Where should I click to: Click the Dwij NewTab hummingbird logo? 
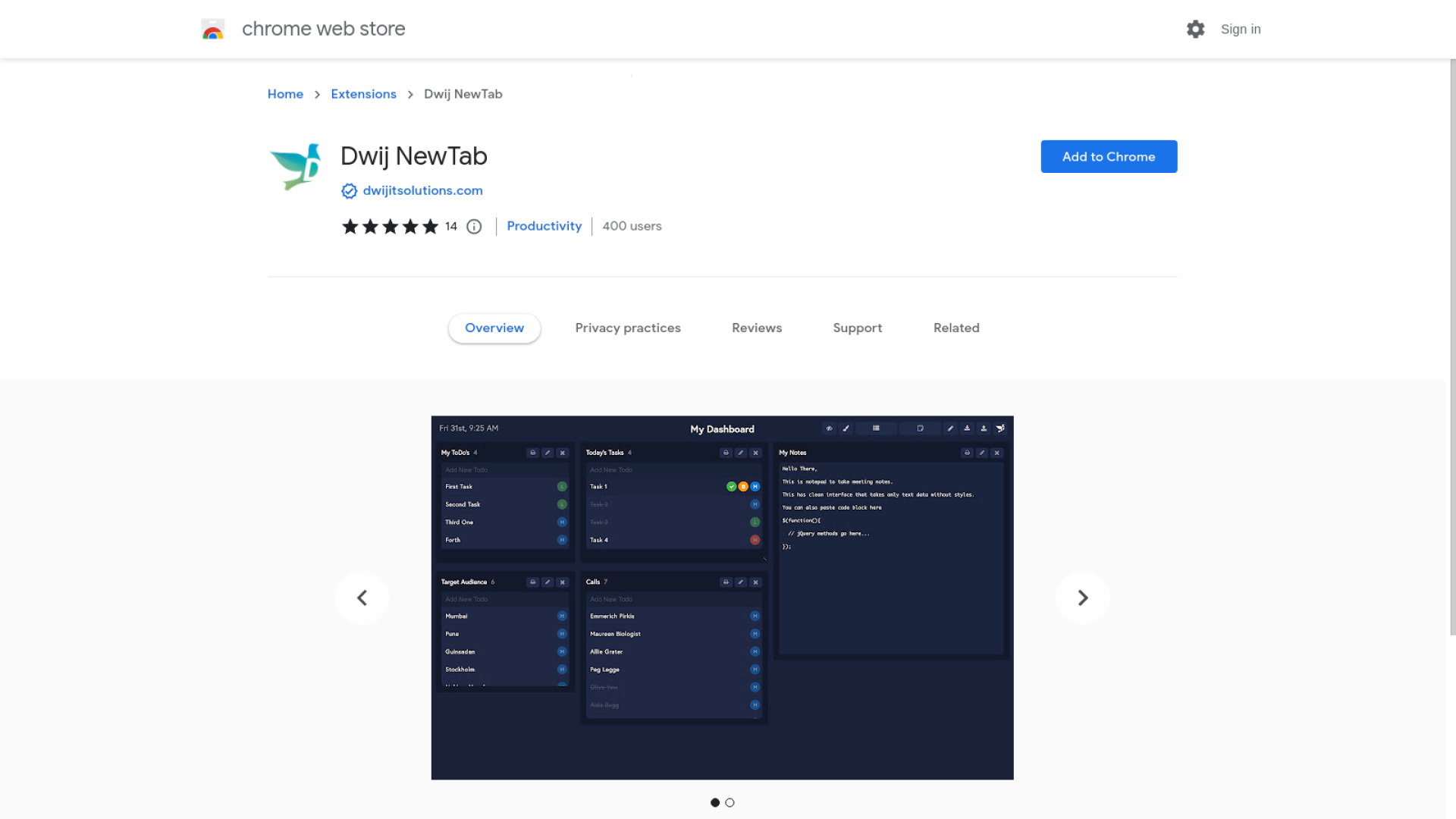click(x=296, y=167)
